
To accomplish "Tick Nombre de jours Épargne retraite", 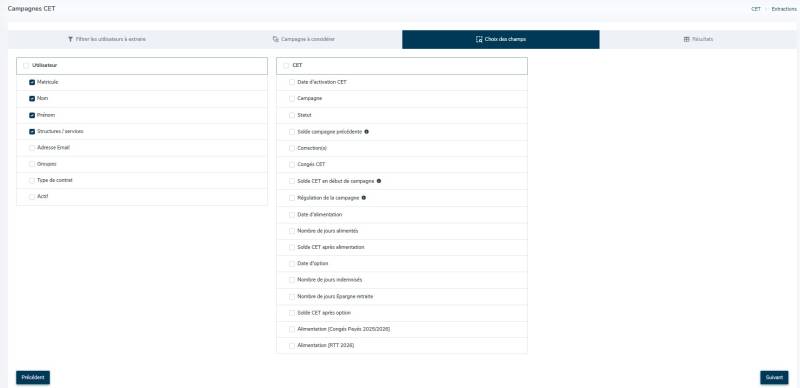I will click(x=292, y=297).
